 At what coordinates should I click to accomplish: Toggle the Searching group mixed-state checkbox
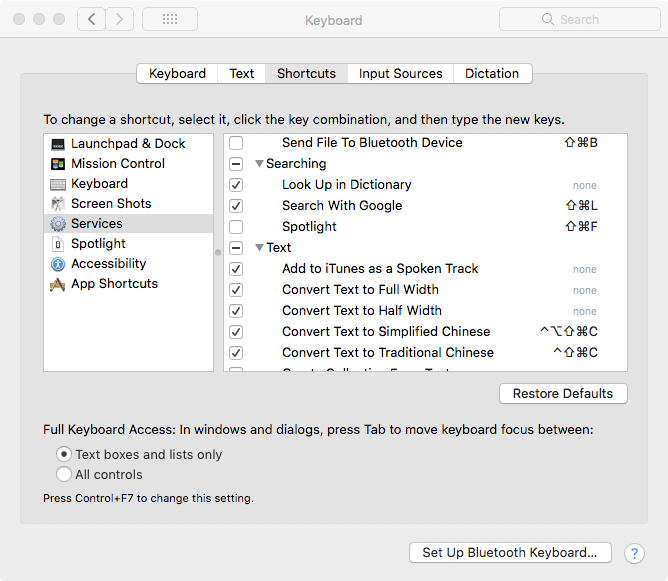pos(236,164)
